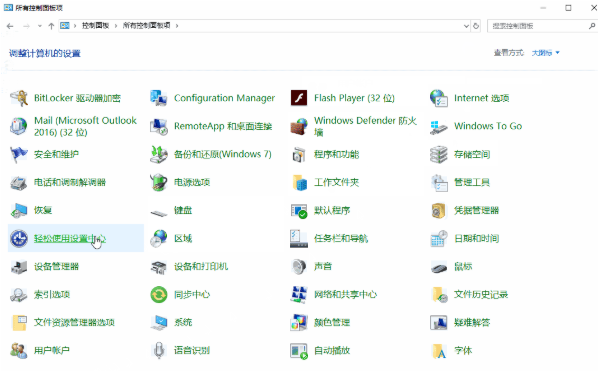Open the Windows Defender 防火墙 icon
Image resolution: width=598 pixels, height=371 pixels.
(x=299, y=126)
